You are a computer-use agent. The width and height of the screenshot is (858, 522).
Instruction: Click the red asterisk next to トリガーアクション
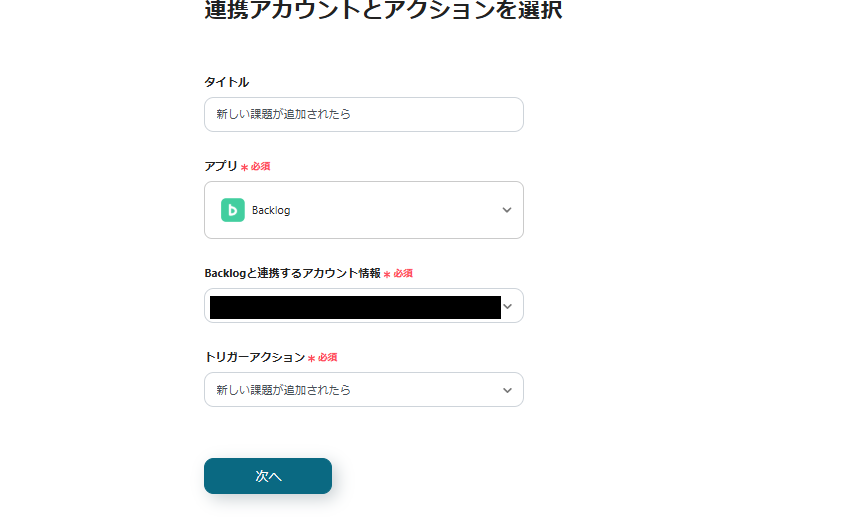coord(311,358)
